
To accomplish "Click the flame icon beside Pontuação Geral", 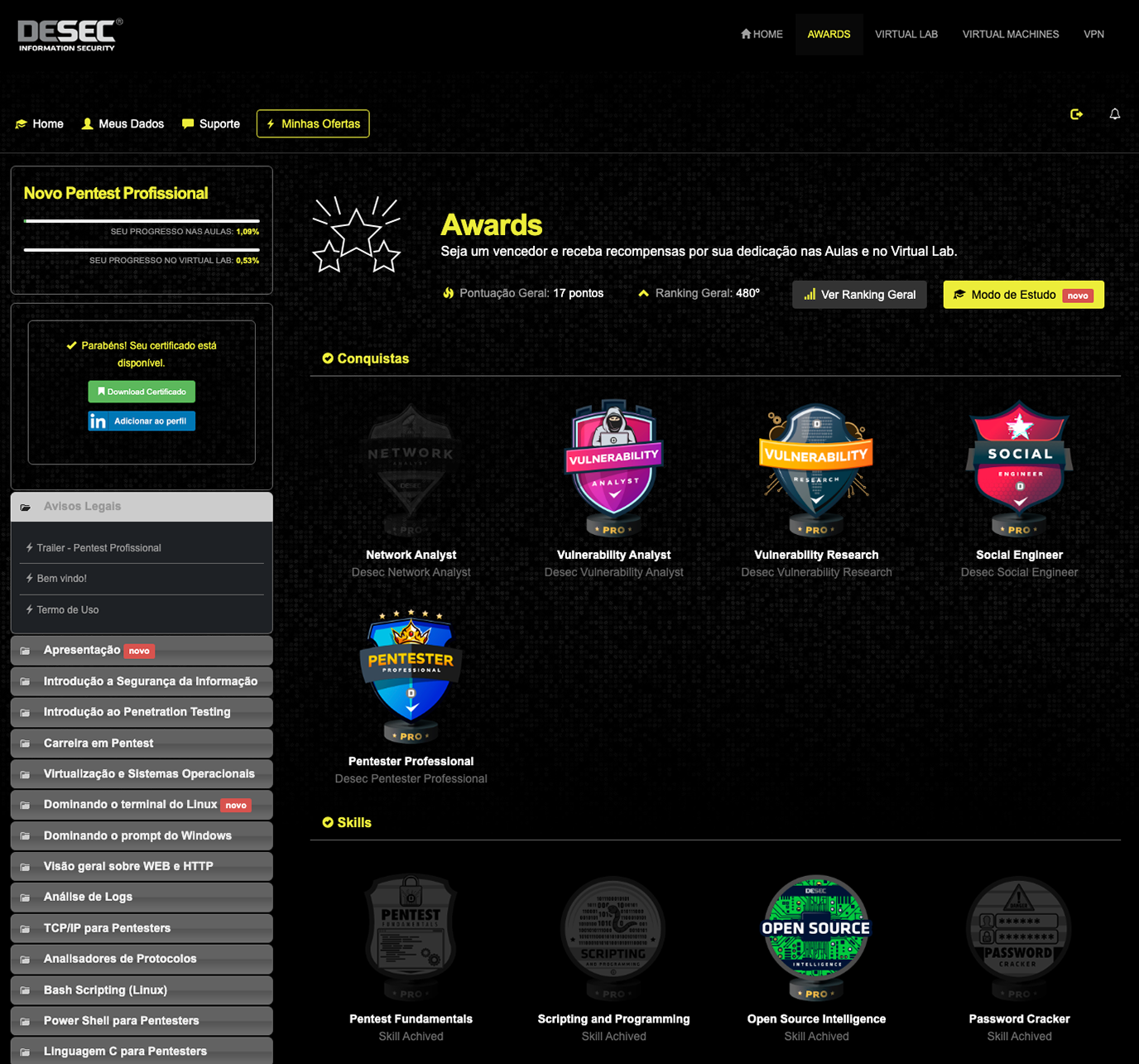I will (448, 293).
